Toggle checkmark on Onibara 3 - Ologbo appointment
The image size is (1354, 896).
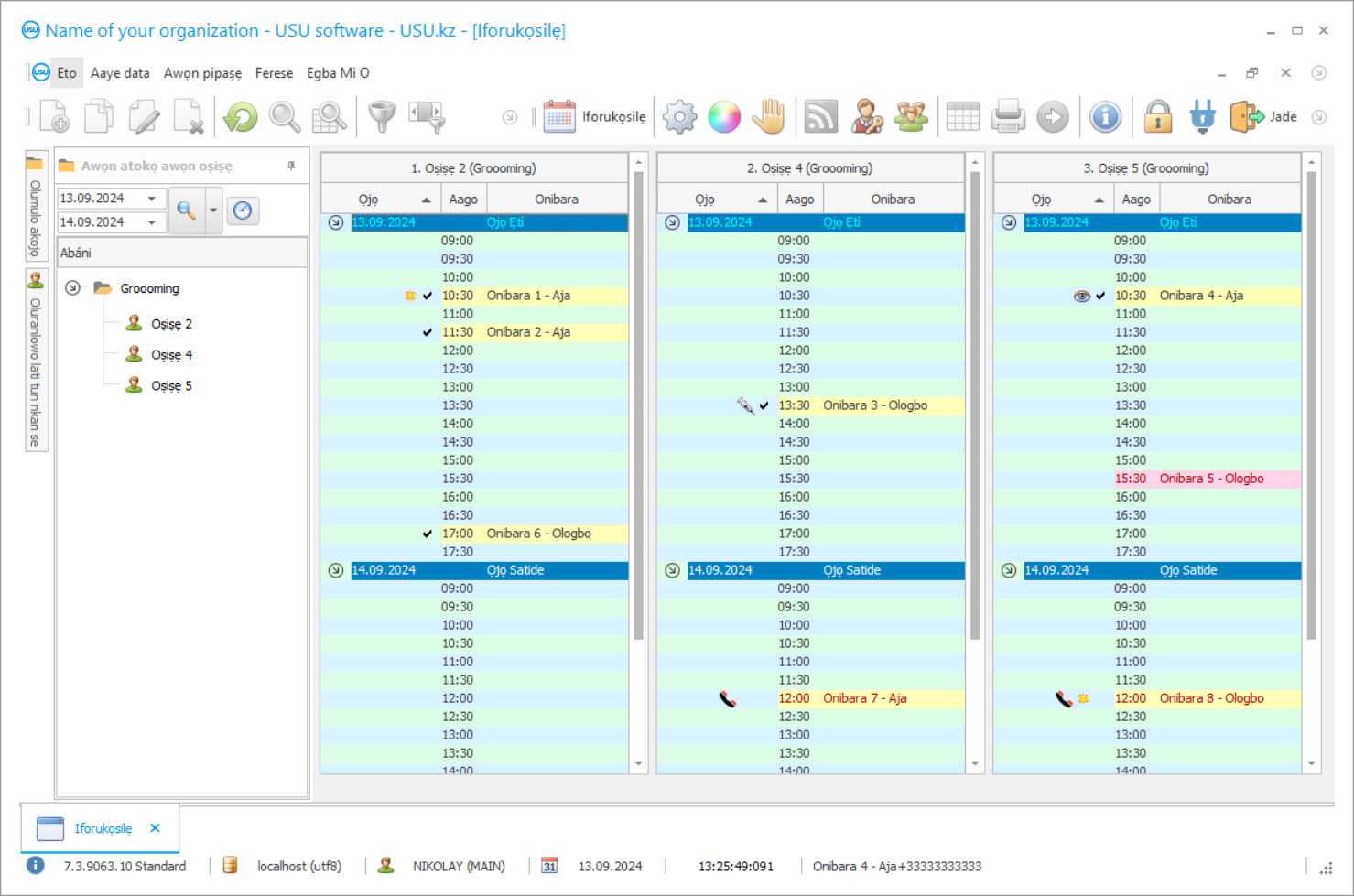point(764,405)
